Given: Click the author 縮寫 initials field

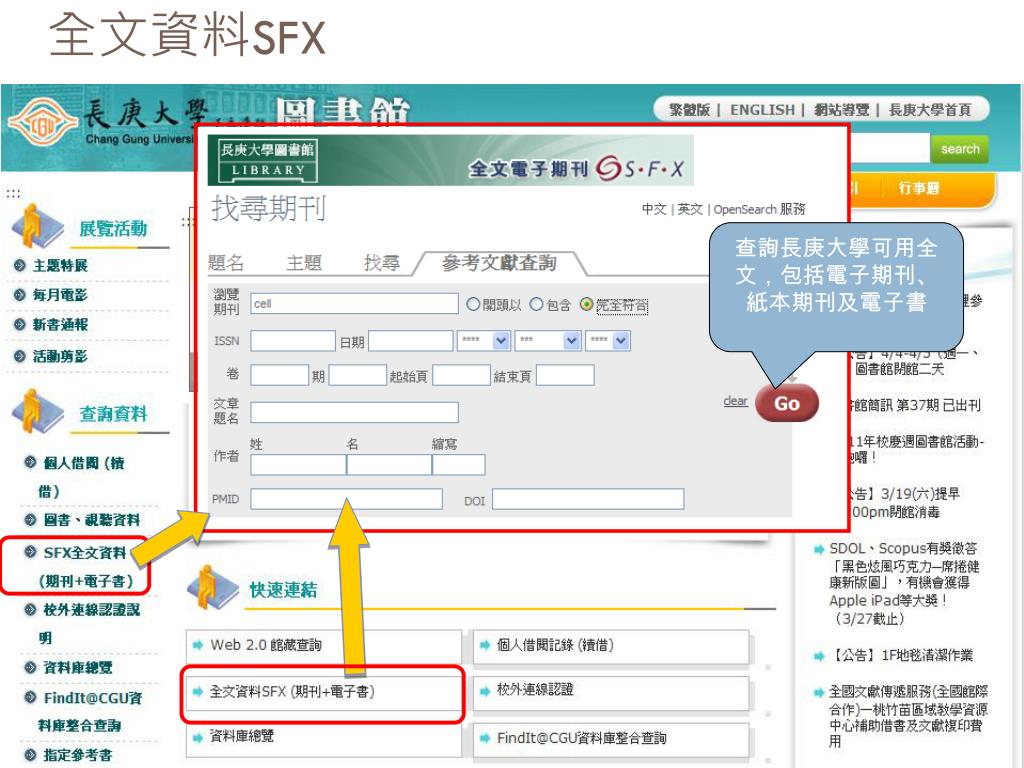Looking at the screenshot, I should 458,464.
